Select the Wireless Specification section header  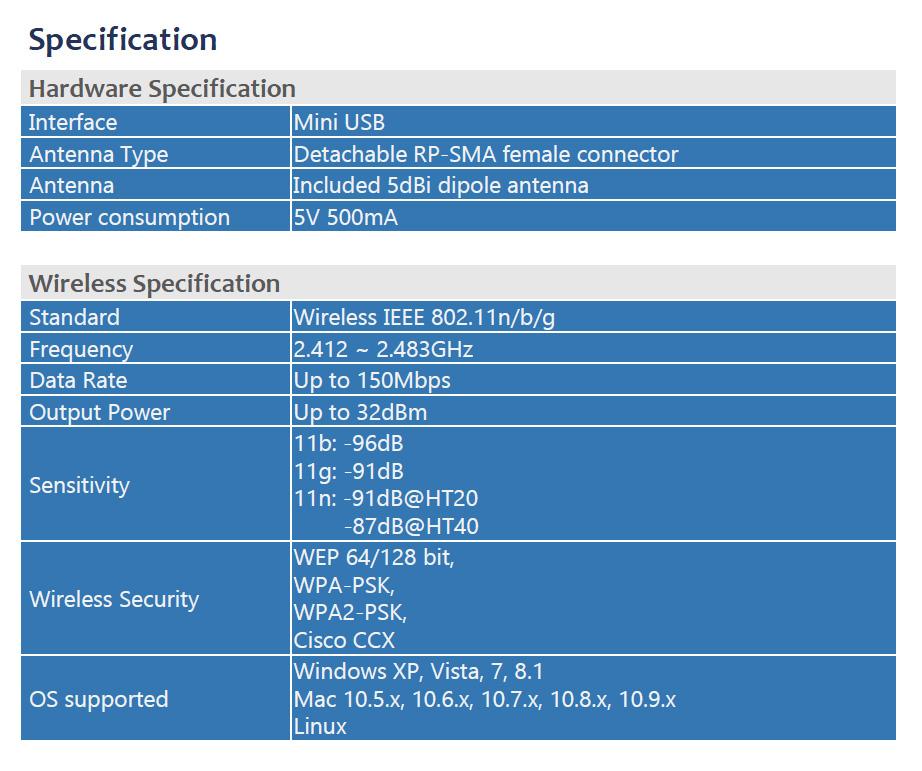coord(154,284)
